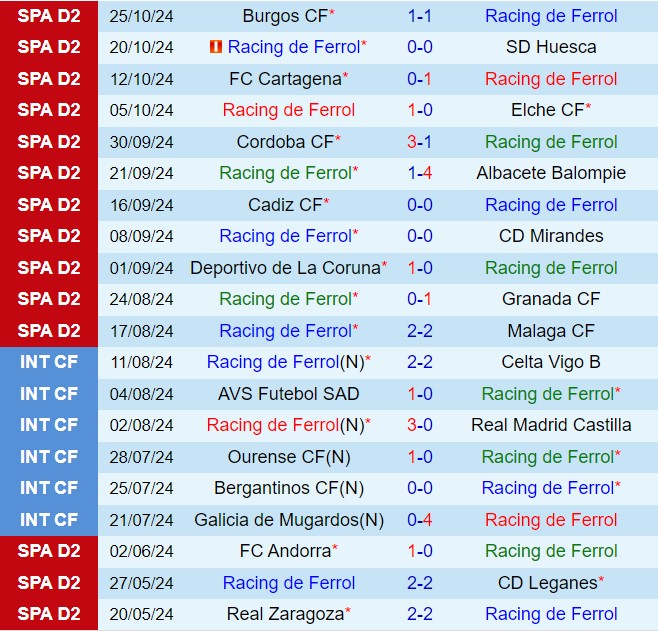Screen dimensions: 658x631
Task: Select Malaga CF team name
Action: (x=551, y=331)
